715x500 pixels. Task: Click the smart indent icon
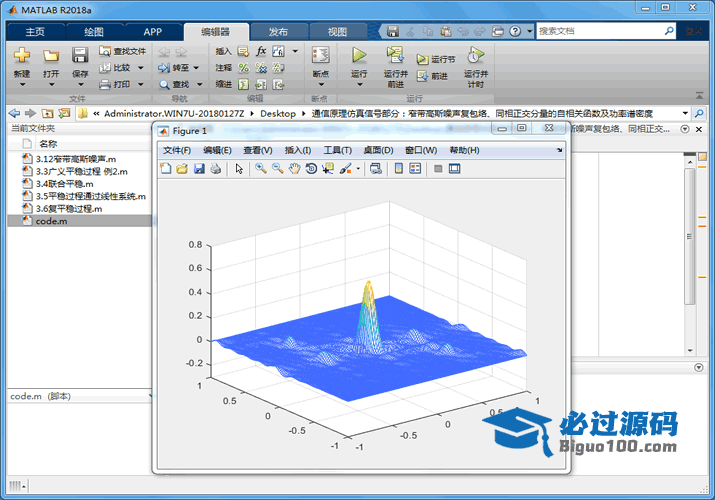tap(244, 84)
